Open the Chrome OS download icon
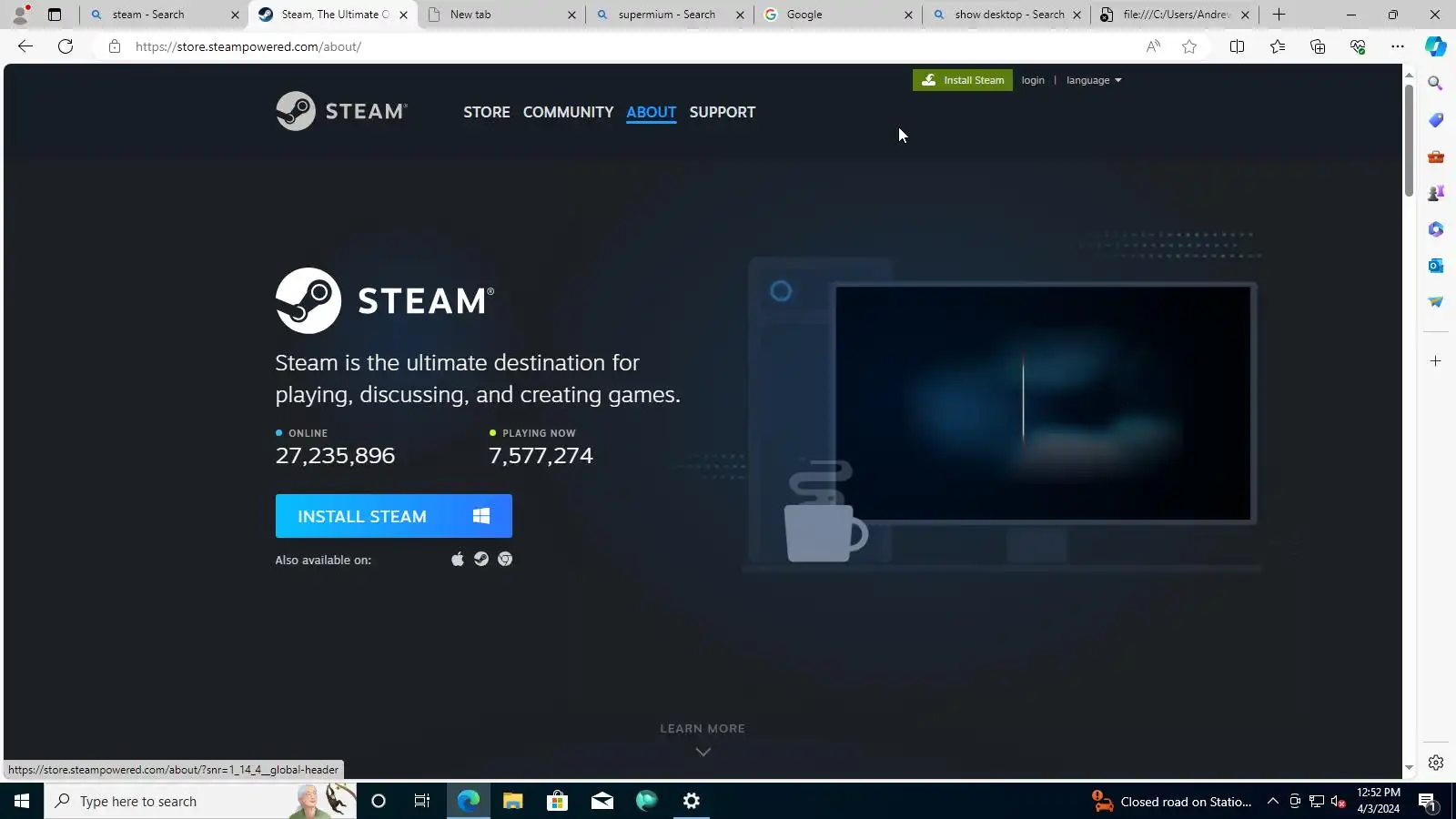The height and width of the screenshot is (819, 1456). [x=505, y=559]
